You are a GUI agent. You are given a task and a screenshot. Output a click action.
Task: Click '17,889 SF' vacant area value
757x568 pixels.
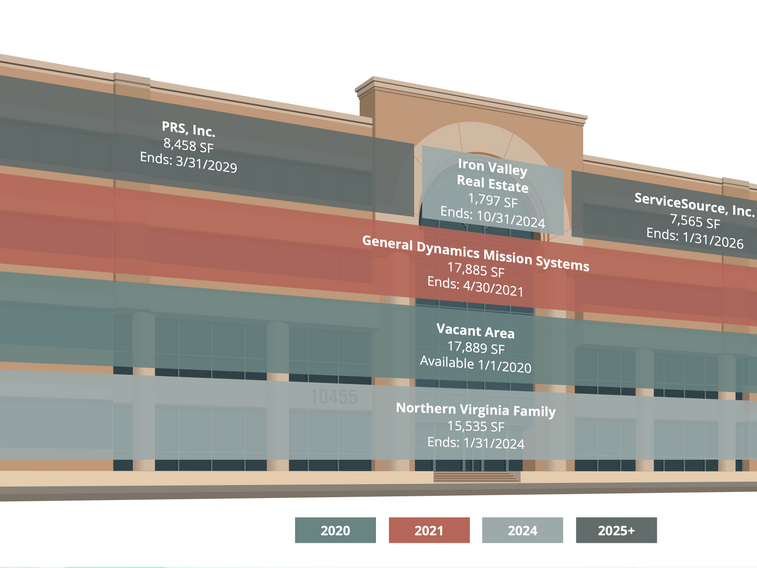coord(476,347)
